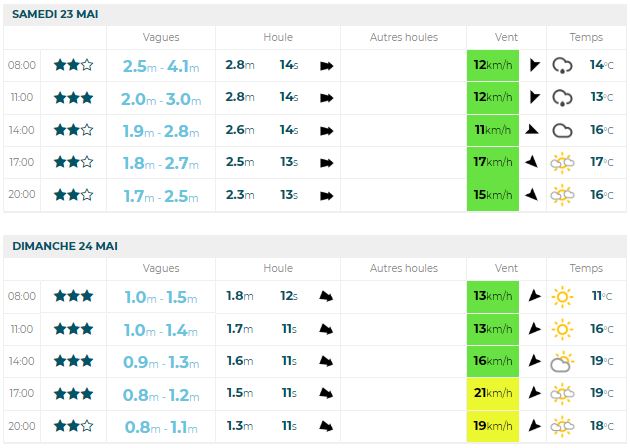Click the 2.5m - 4.1m wave height value
Image resolution: width=630 pixels, height=448 pixels.
pos(161,66)
